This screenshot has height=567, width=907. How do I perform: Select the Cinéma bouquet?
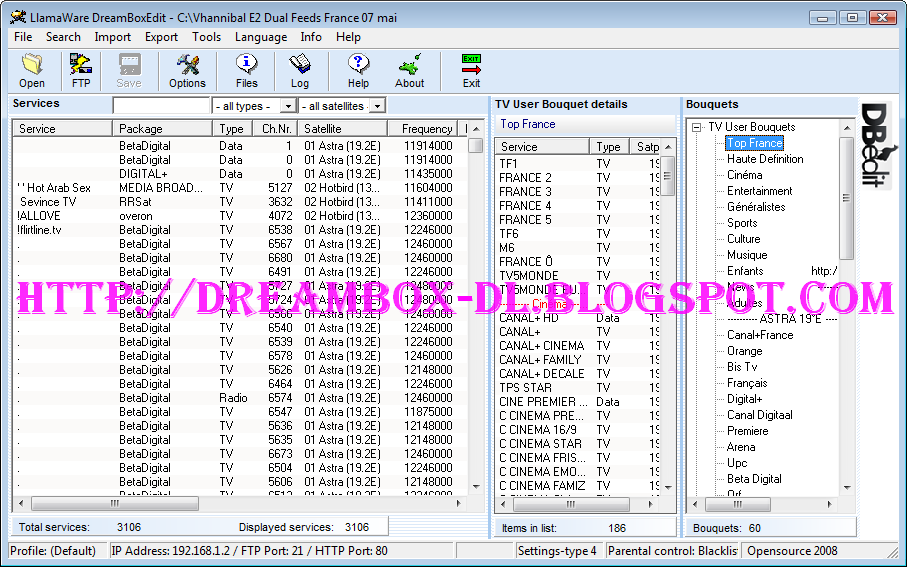[744, 175]
